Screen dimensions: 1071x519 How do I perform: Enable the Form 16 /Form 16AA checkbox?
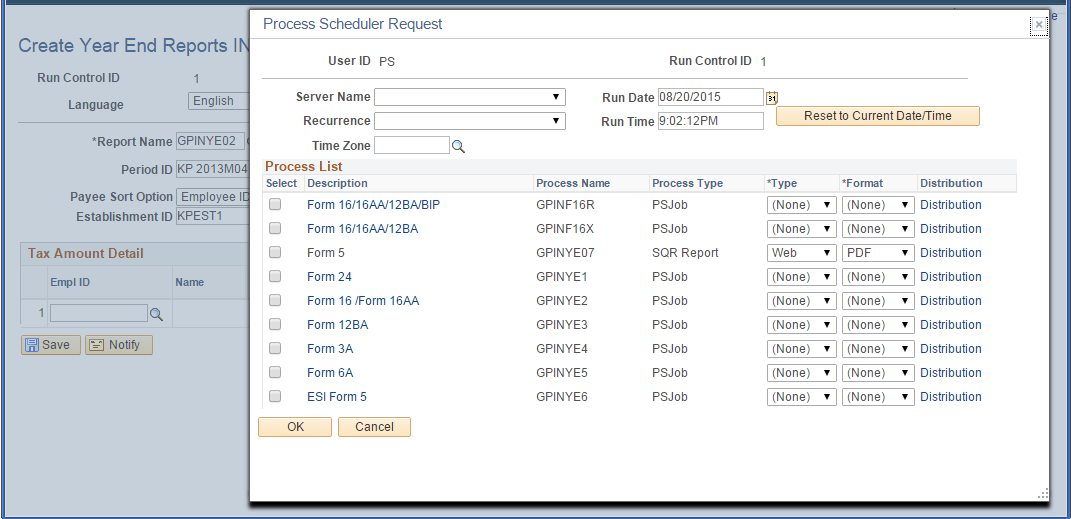[x=275, y=300]
